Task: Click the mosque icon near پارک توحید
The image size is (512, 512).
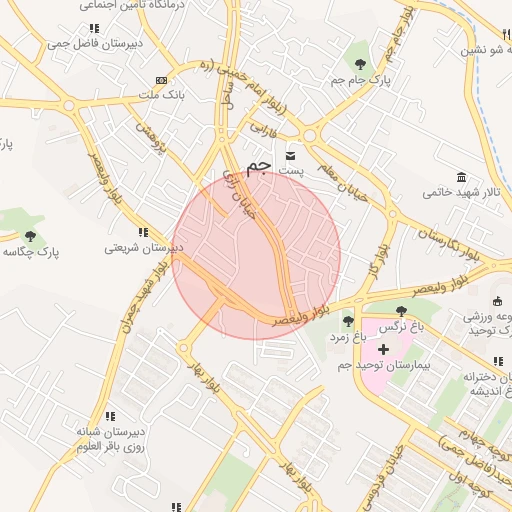Action: (x=497, y=301)
